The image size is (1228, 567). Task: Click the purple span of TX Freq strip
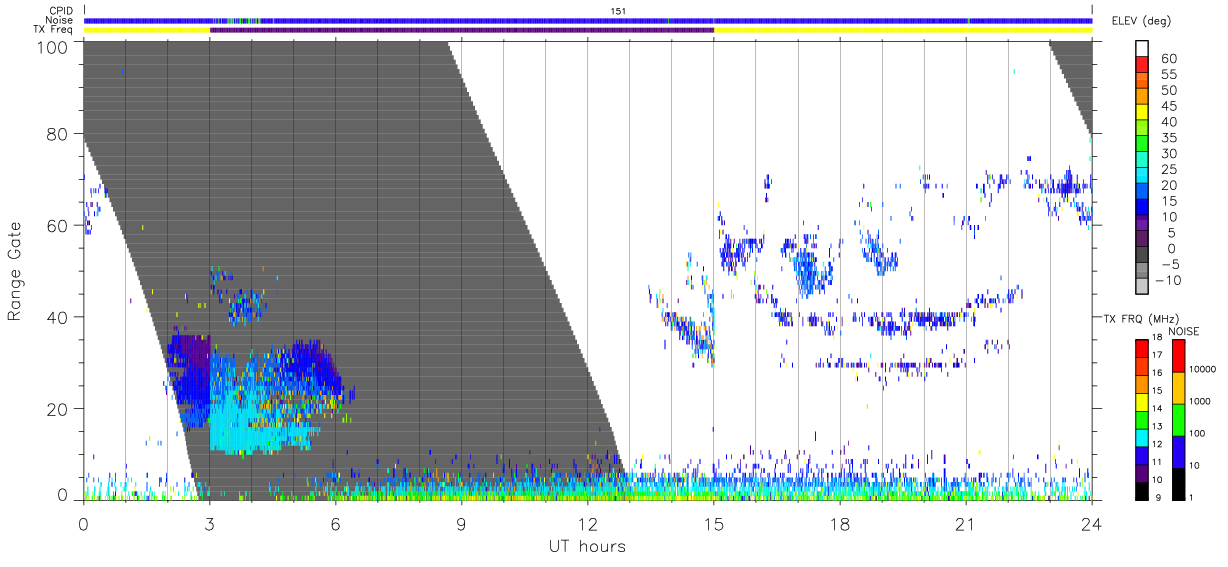pos(462,30)
